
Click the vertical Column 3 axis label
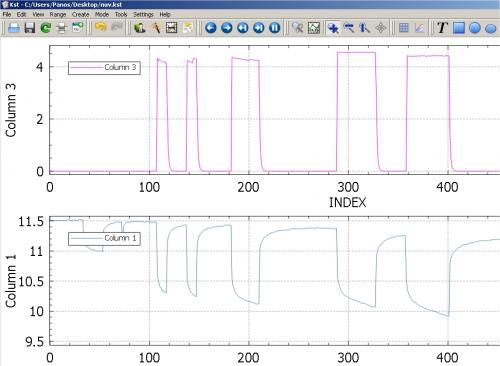(x=11, y=110)
